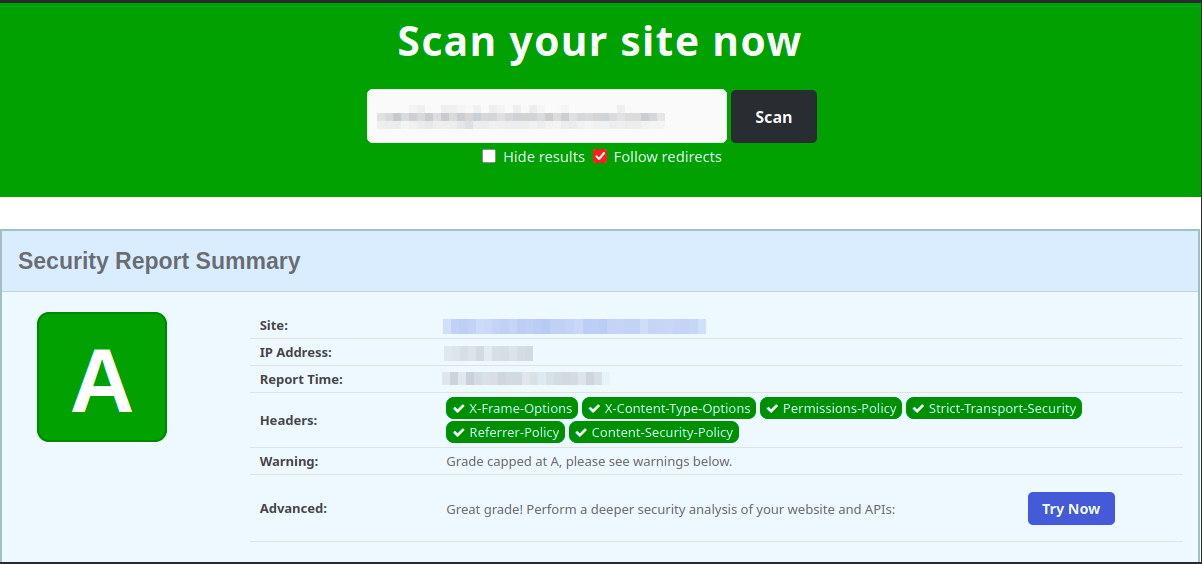Screen dimensions: 1202x564
Task: Click the Security Report Summary heading
Action: pos(159,261)
